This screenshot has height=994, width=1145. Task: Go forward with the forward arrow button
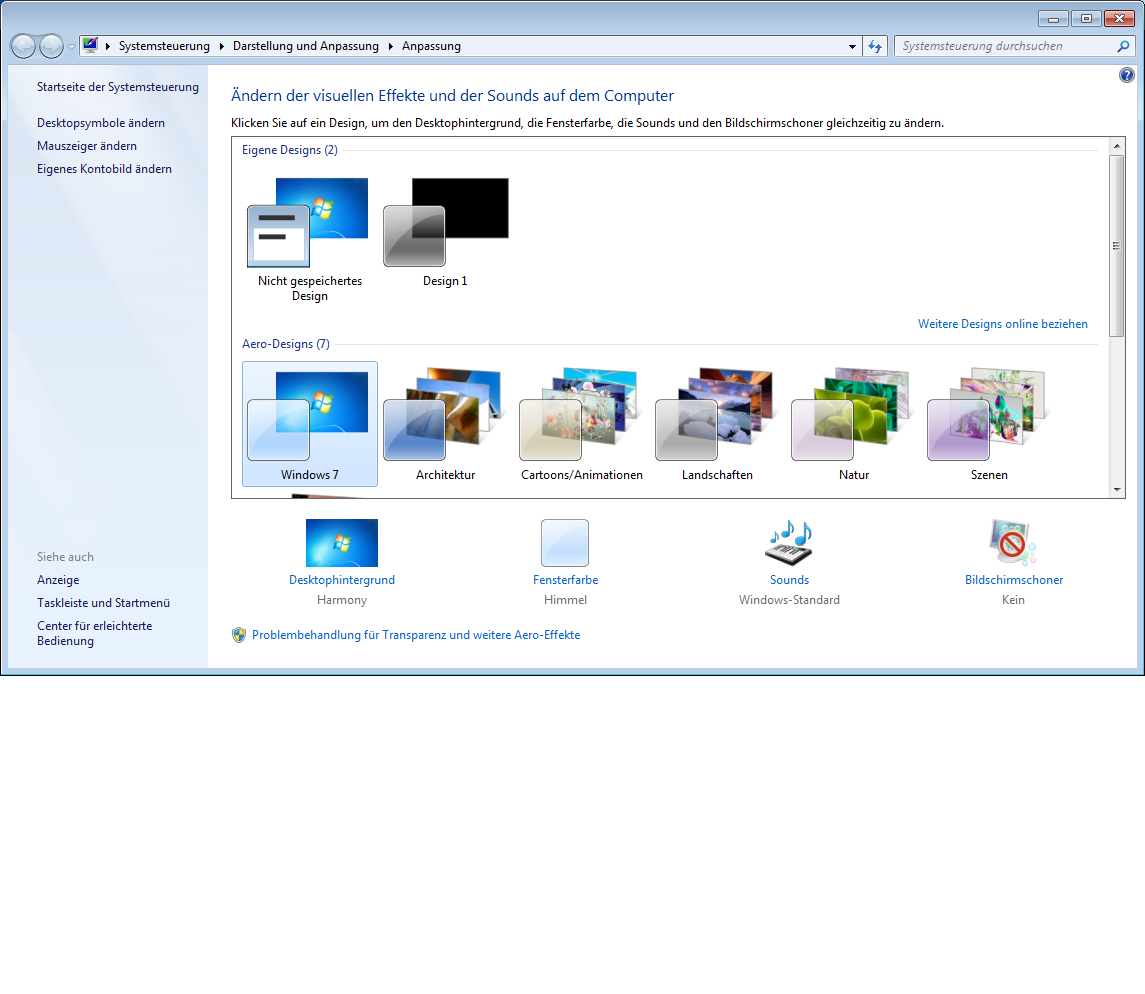tap(51, 46)
